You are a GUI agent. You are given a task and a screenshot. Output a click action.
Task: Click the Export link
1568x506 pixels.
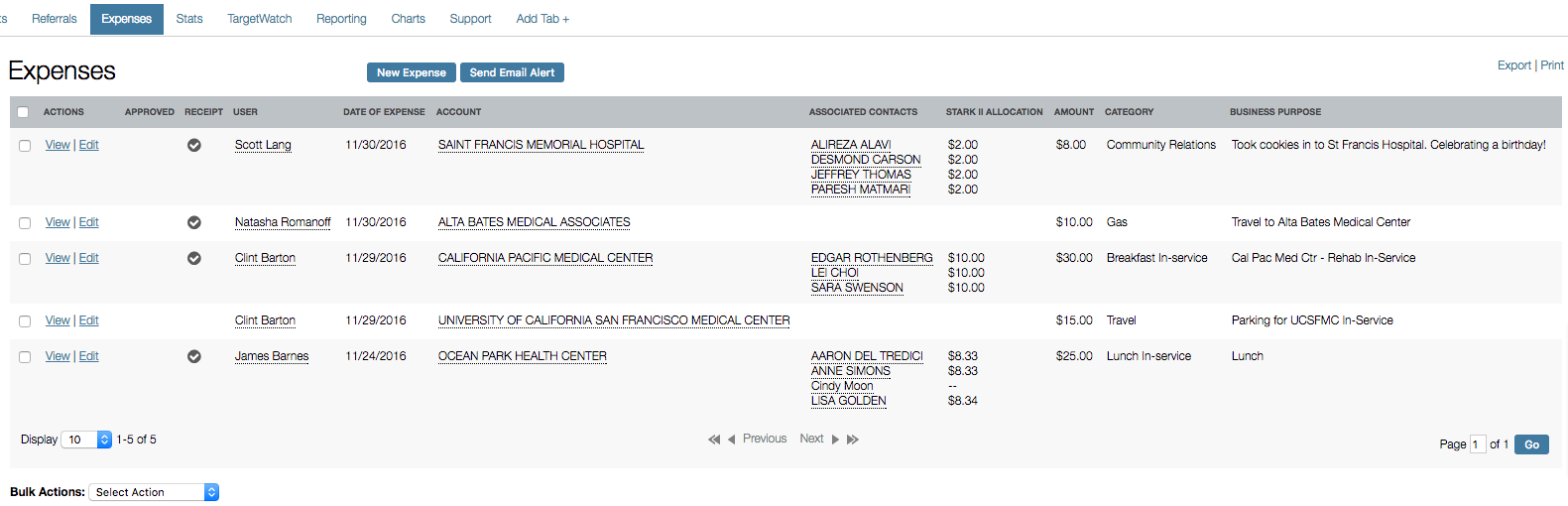(x=1513, y=65)
